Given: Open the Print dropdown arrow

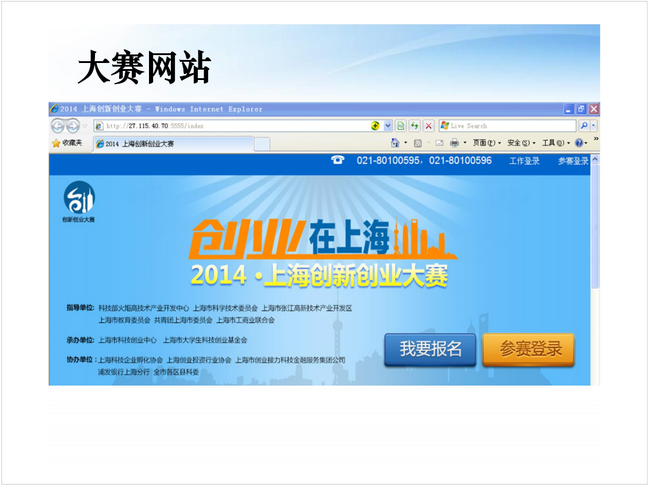Looking at the screenshot, I should [x=465, y=143].
